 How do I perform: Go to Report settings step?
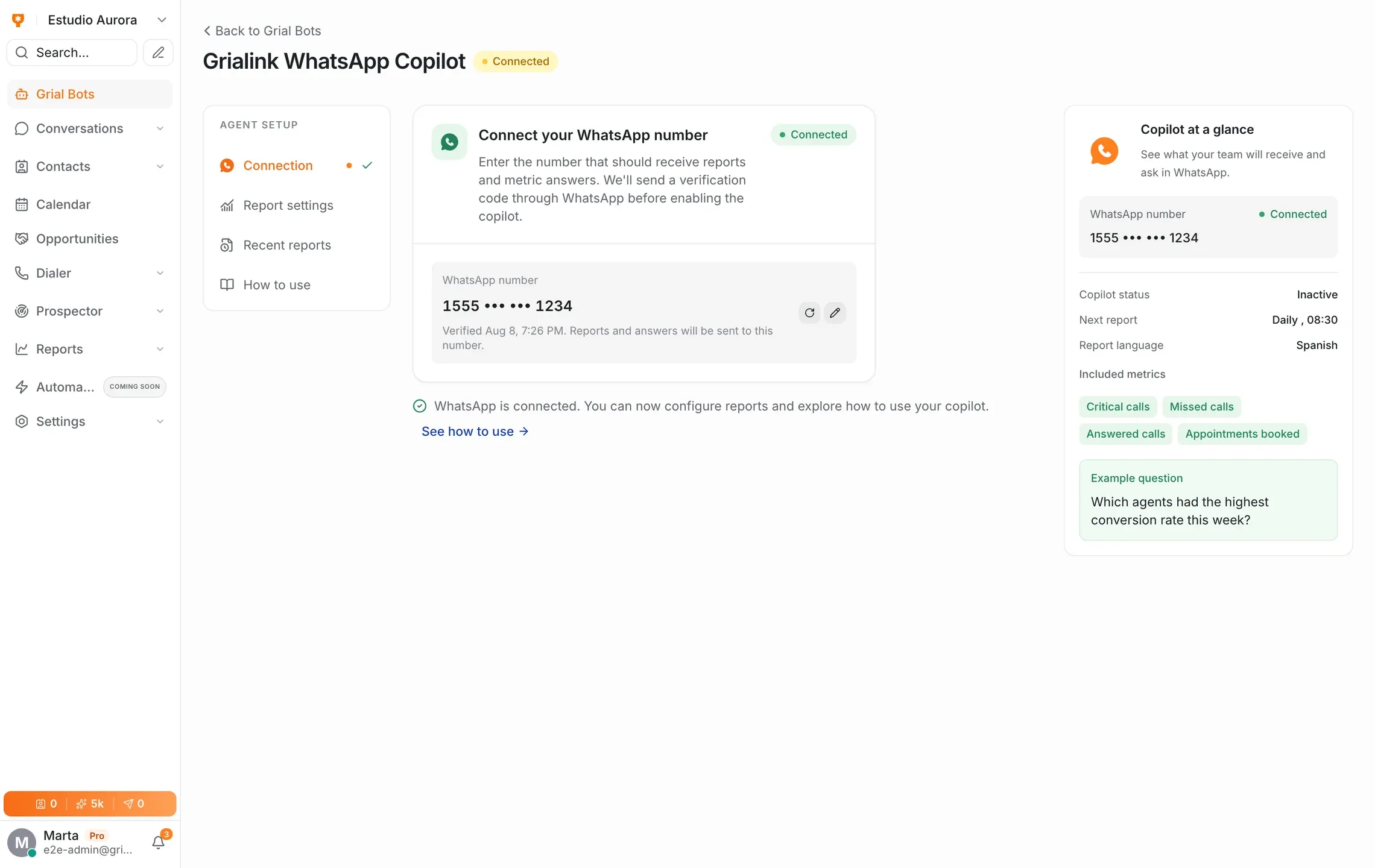[x=297, y=206]
